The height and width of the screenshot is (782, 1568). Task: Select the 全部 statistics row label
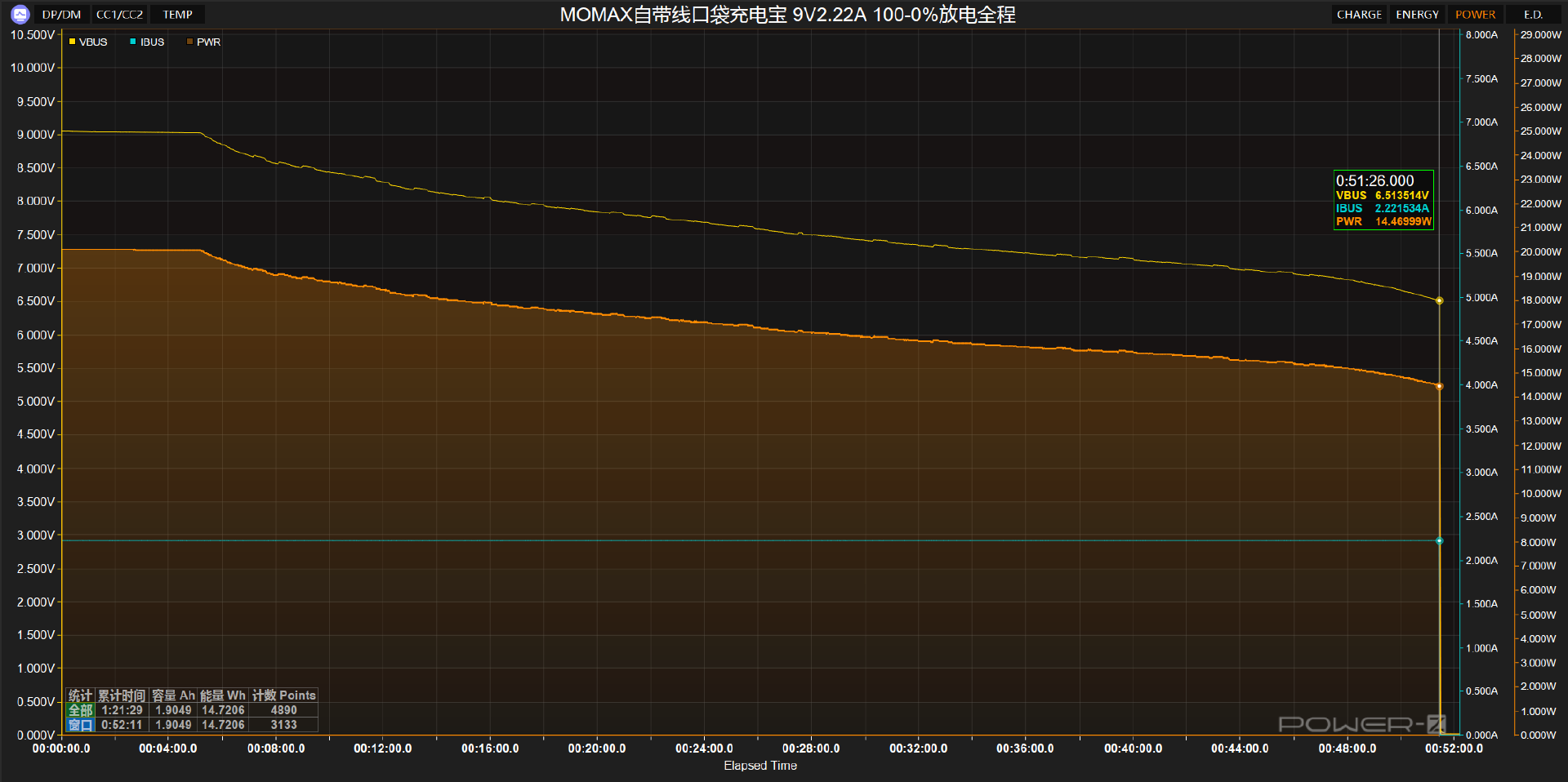80,710
